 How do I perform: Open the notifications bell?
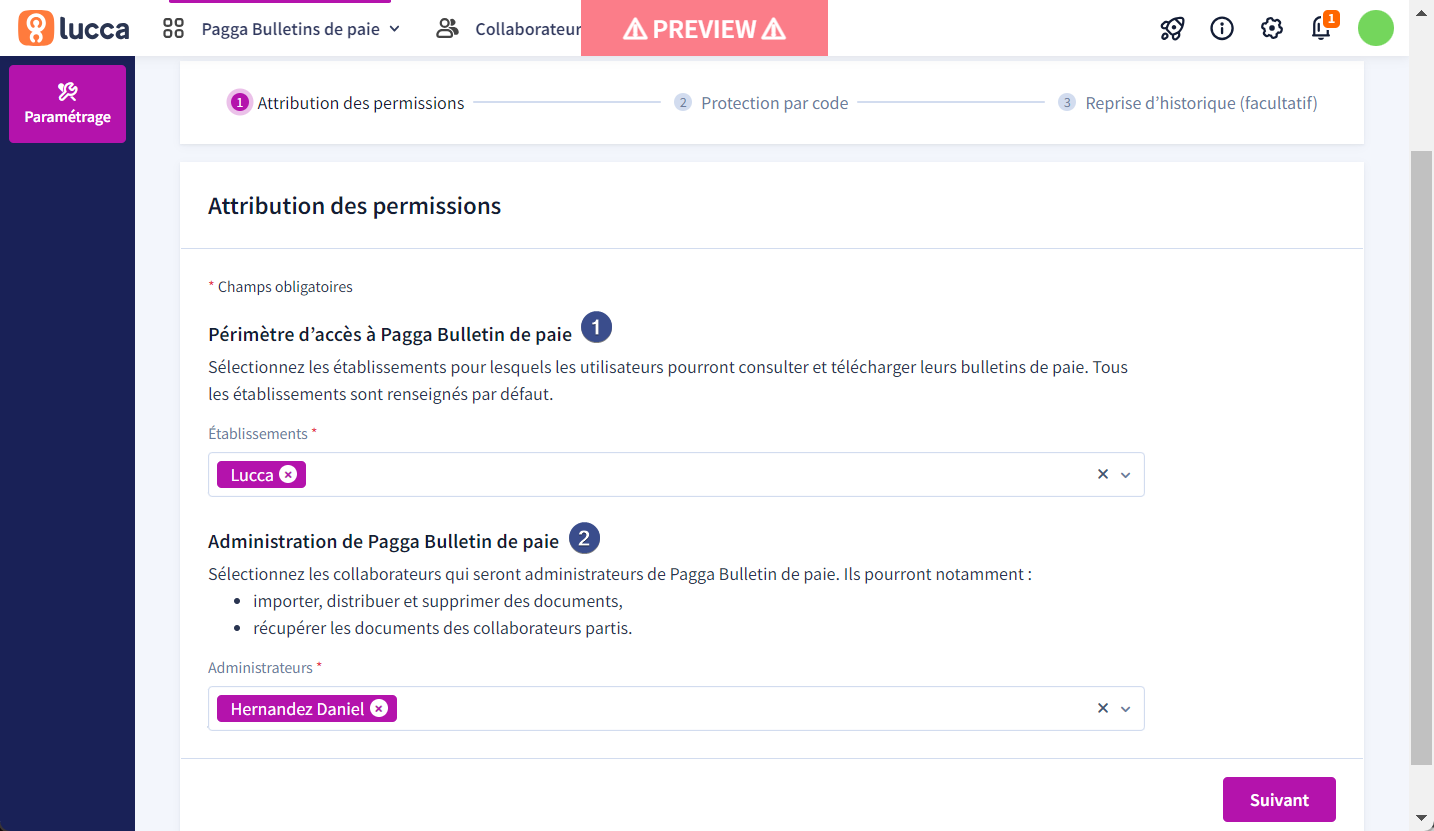1321,28
